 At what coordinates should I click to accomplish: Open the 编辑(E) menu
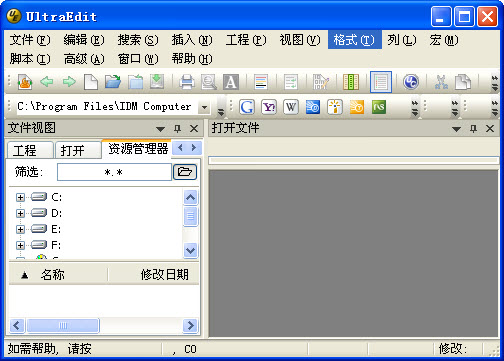pyautogui.click(x=84, y=40)
